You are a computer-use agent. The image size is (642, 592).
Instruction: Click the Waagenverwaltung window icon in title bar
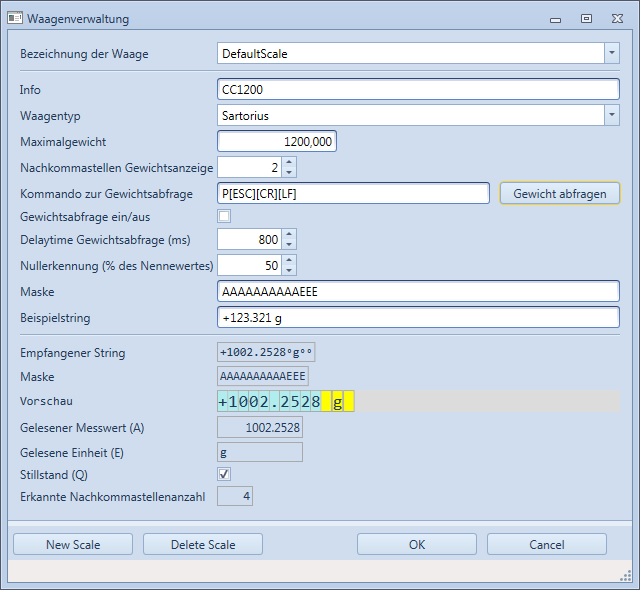pyautogui.click(x=15, y=18)
